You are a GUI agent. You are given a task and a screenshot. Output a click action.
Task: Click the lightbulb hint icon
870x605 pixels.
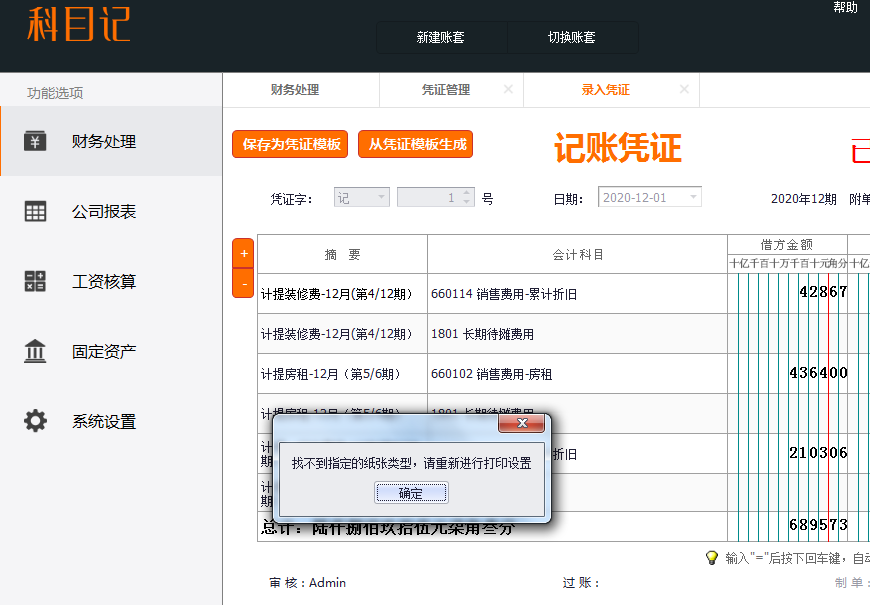point(712,557)
